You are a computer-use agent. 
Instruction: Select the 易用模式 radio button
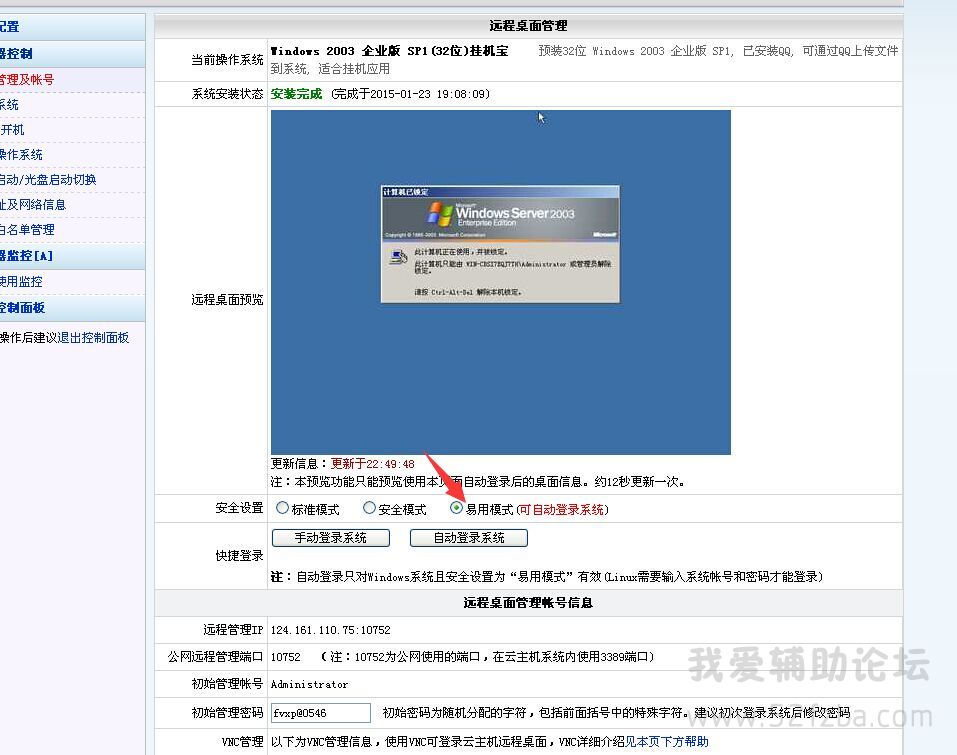[456, 508]
